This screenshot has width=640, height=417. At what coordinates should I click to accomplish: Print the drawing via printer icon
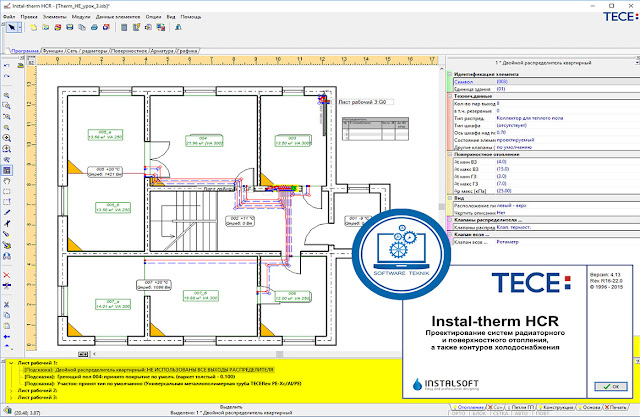[x=94, y=27]
